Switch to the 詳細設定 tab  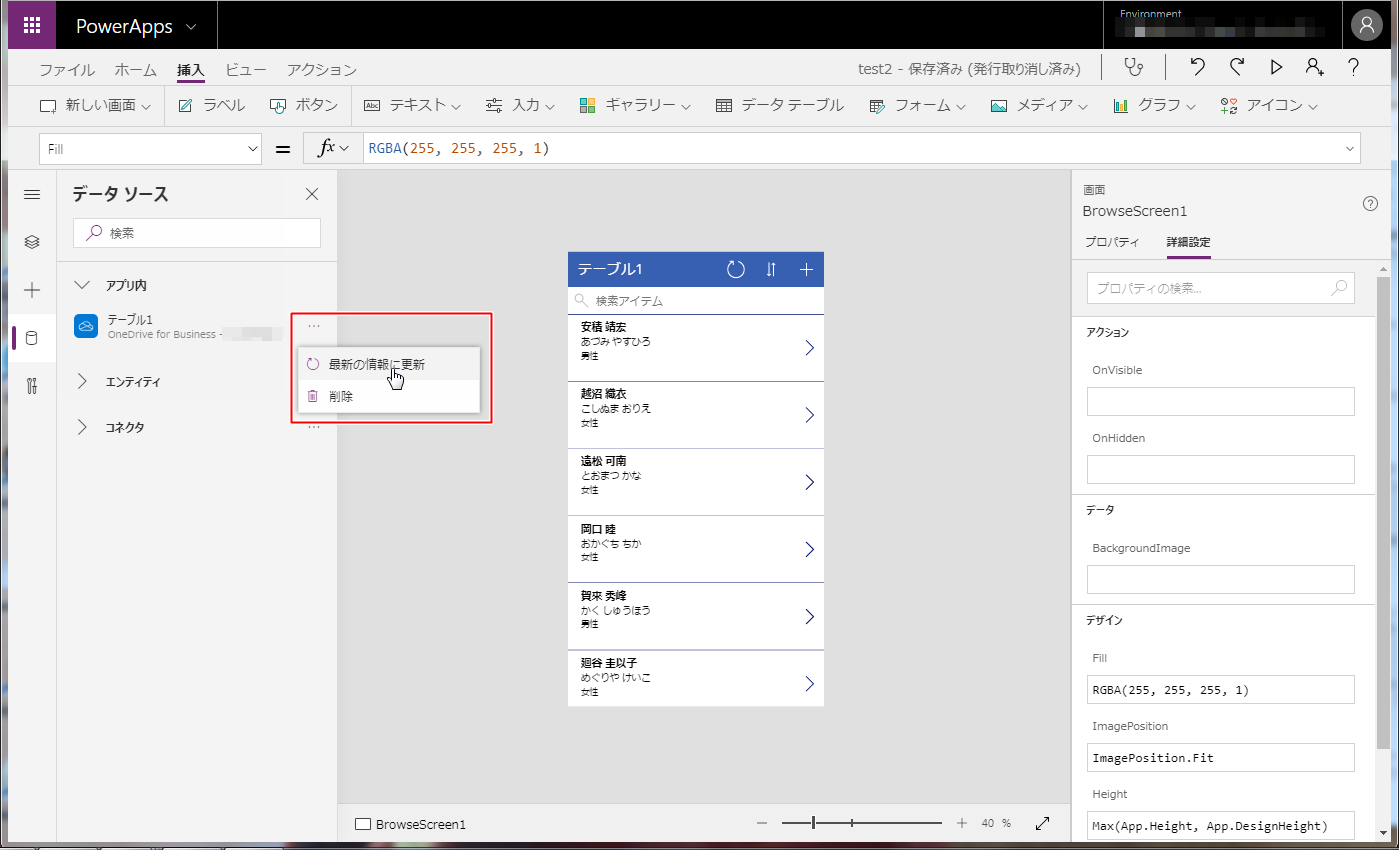click(x=1189, y=242)
